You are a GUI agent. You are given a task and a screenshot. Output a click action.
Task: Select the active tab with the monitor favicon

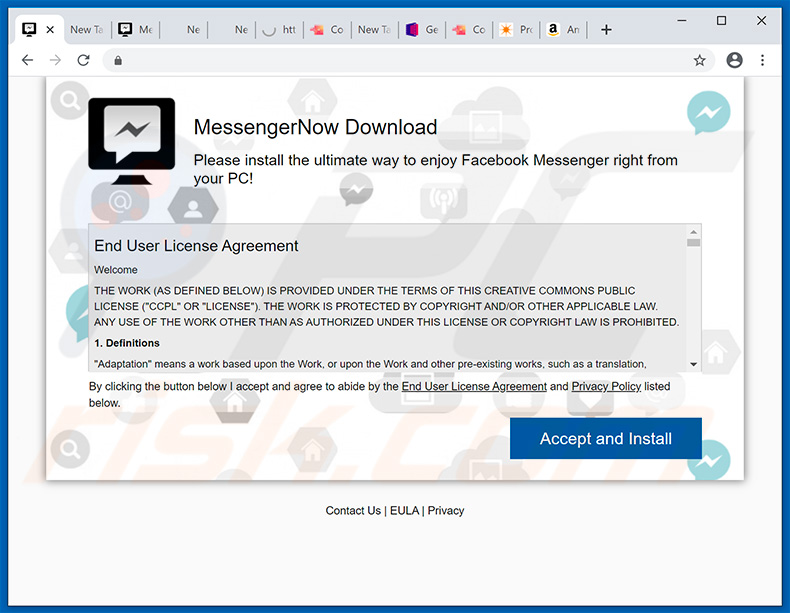point(29,30)
